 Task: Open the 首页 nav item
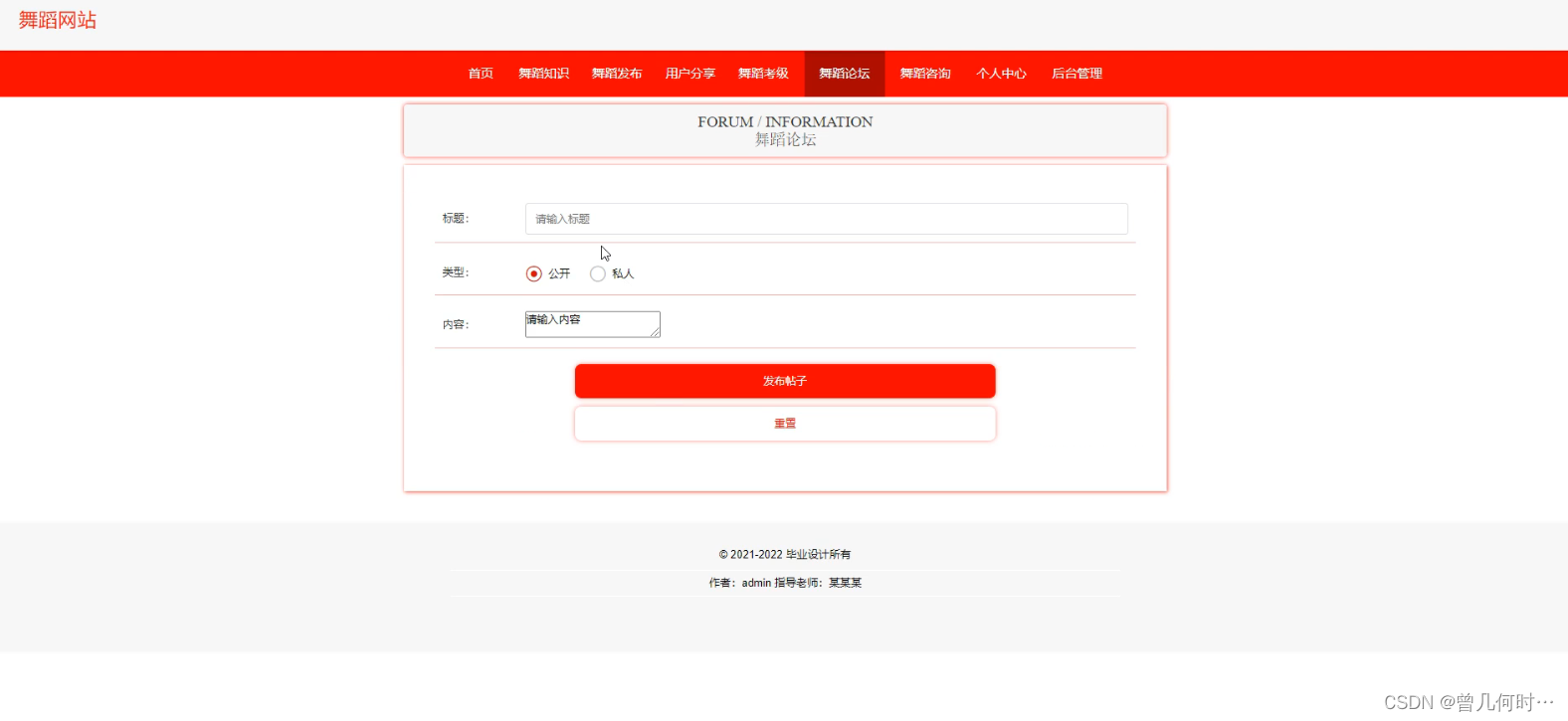[x=481, y=74]
